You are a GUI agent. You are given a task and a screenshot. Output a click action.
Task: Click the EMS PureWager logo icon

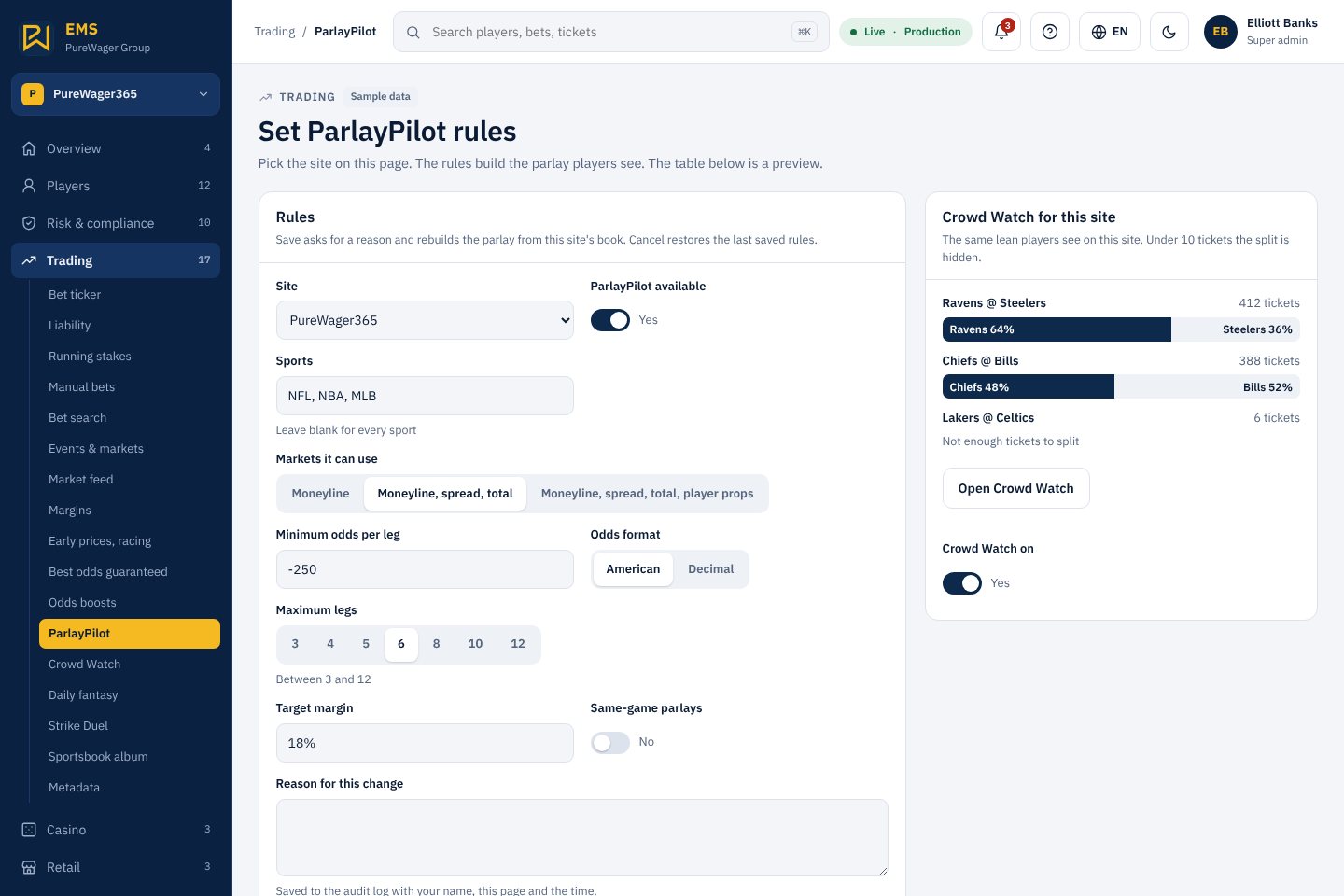click(36, 37)
